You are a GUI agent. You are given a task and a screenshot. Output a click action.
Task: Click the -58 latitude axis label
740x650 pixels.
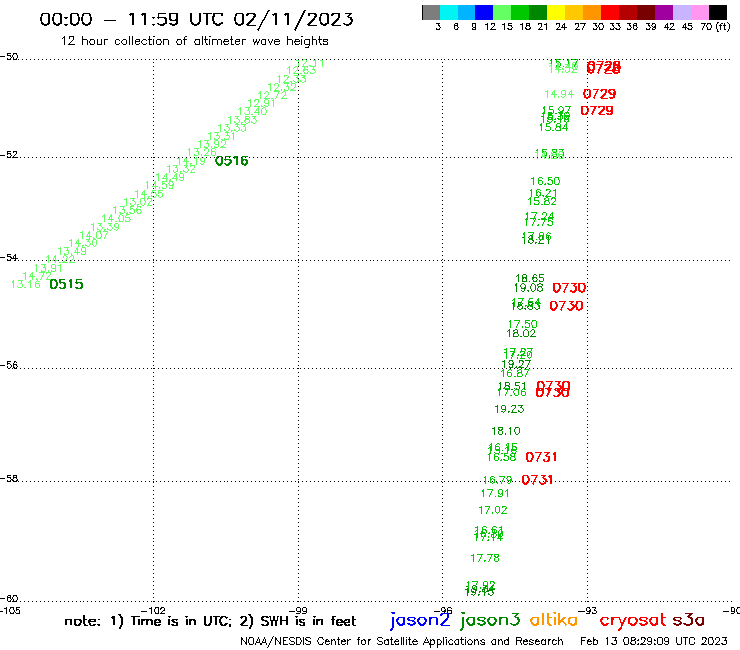pyautogui.click(x=9, y=479)
